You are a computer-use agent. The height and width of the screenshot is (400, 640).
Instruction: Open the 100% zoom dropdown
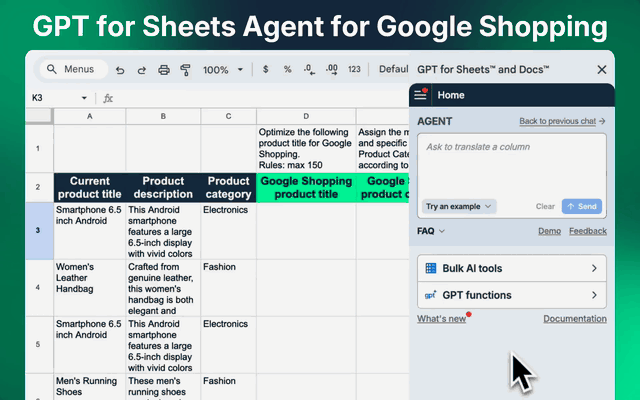(x=223, y=70)
